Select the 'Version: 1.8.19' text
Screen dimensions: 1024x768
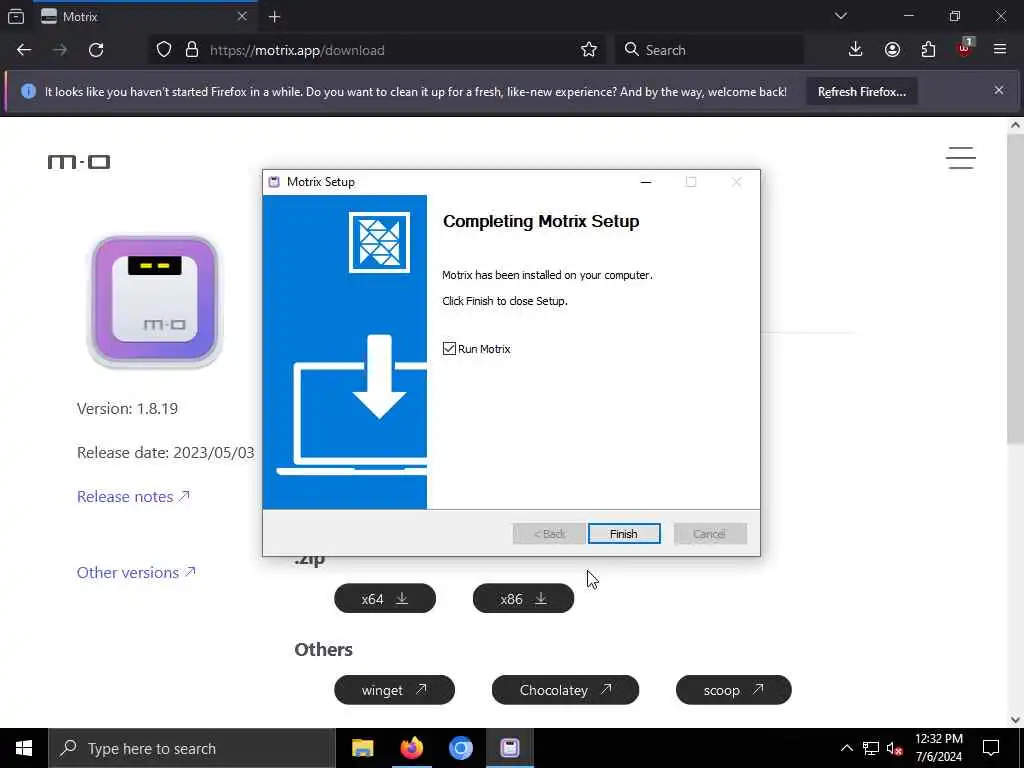pos(127,409)
